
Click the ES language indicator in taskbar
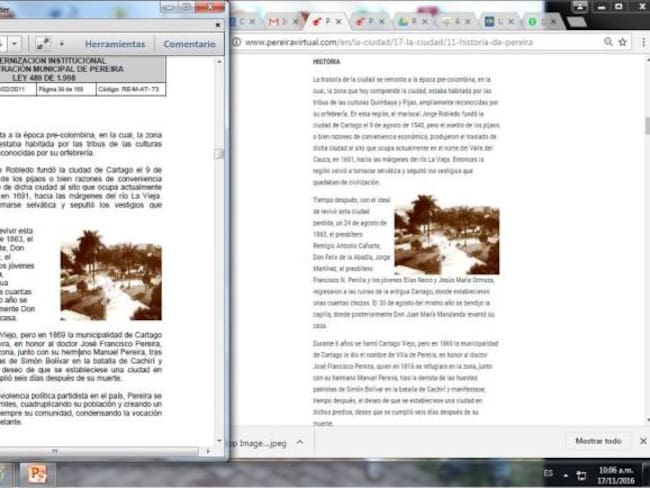[x=549, y=473]
